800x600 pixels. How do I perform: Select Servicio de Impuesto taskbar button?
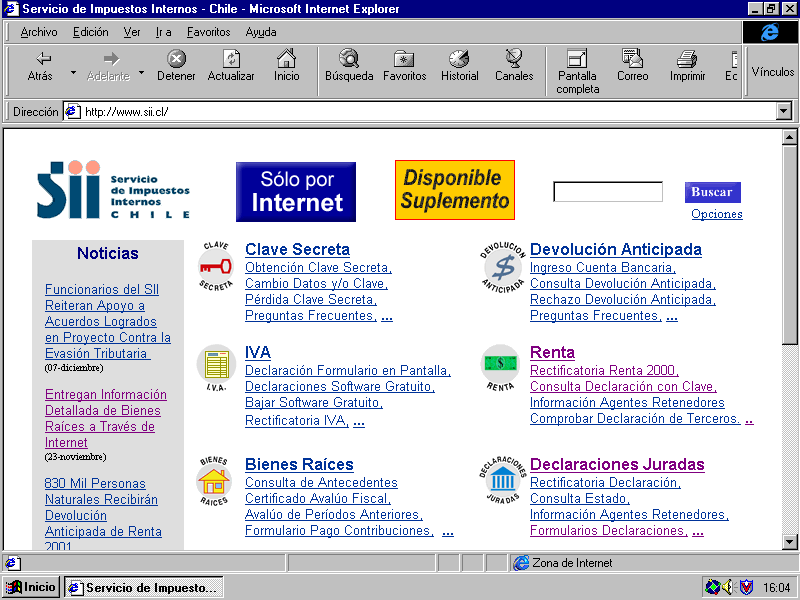[144, 587]
